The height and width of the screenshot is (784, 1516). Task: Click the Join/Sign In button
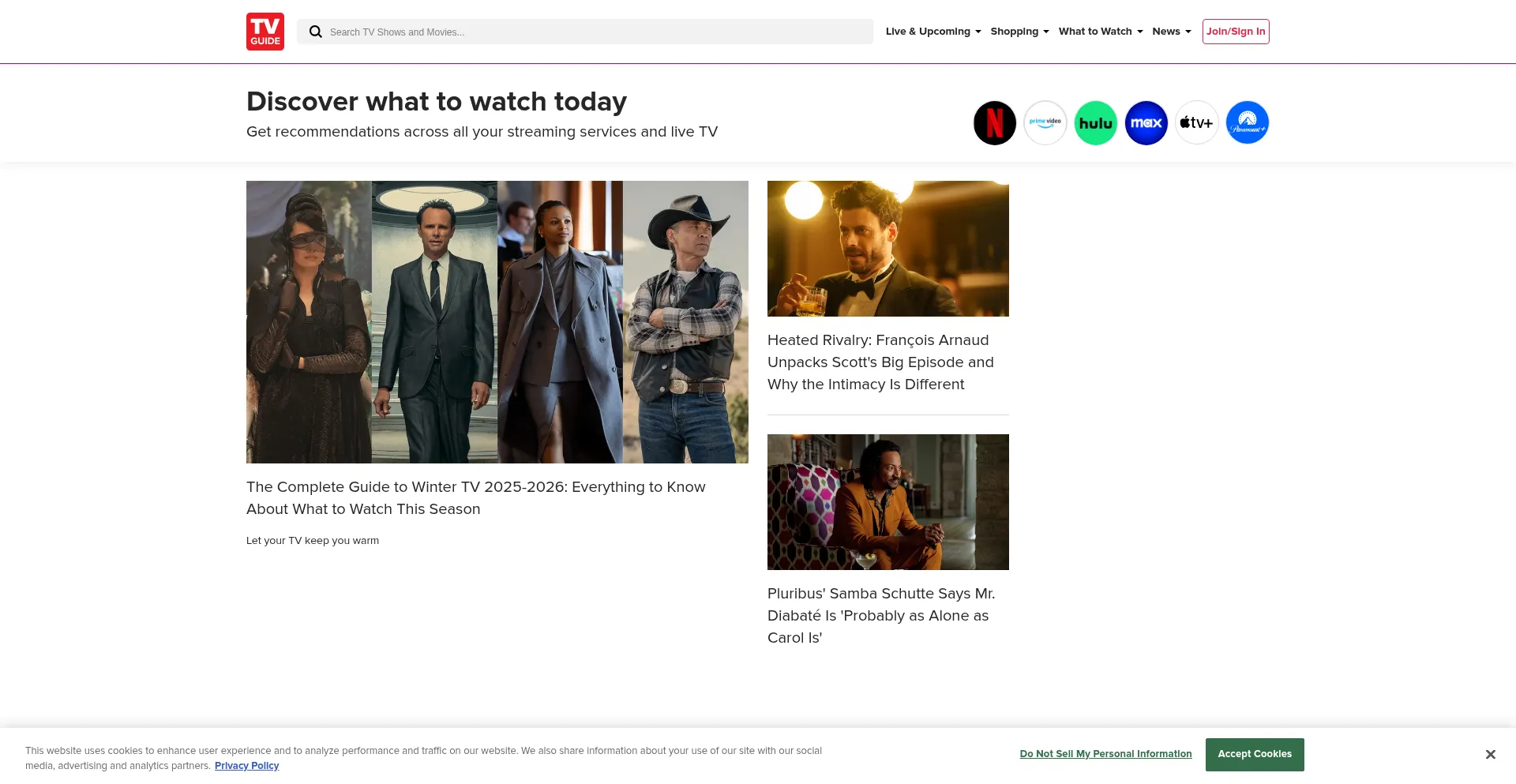(x=1235, y=32)
